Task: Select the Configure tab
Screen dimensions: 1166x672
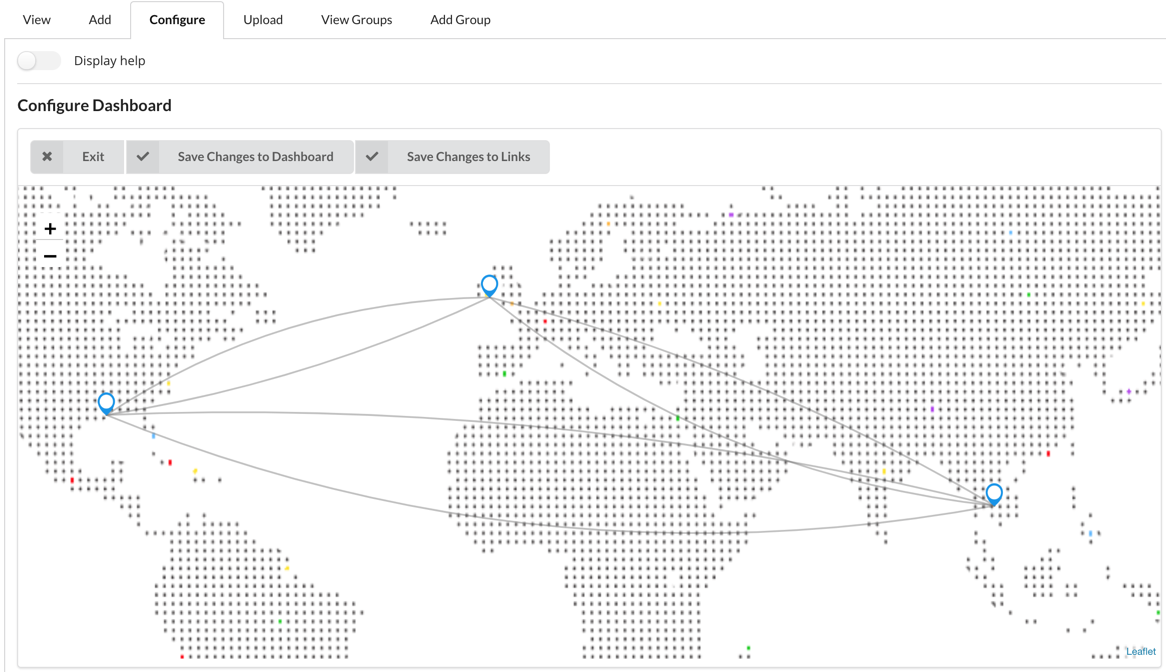Action: coord(177,19)
